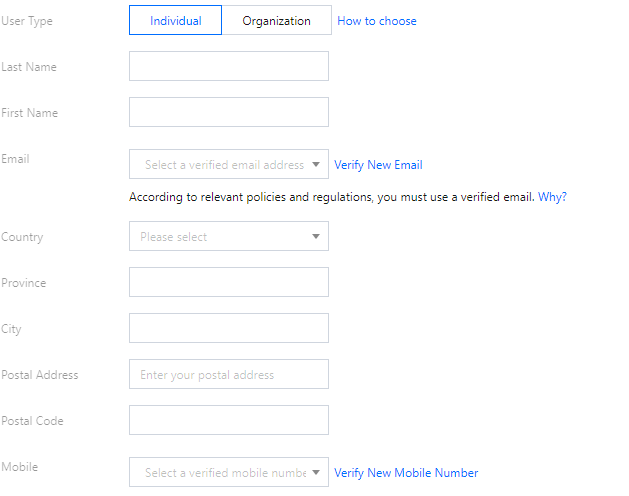The height and width of the screenshot is (496, 629).
Task: Focus the Province text field
Action: click(229, 282)
